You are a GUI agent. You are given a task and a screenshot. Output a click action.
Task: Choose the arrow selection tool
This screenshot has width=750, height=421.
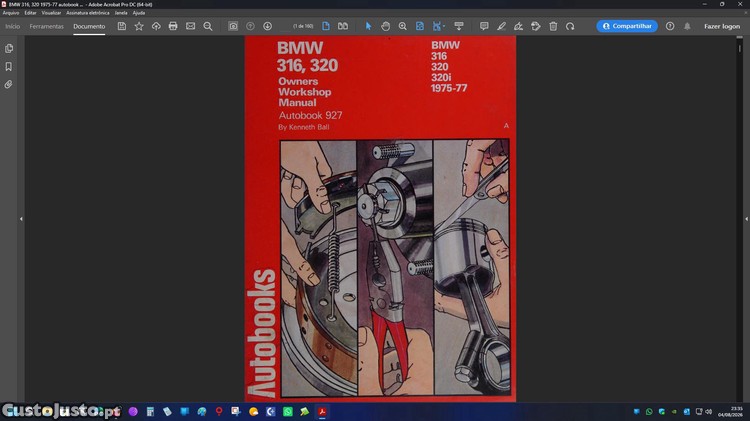[368, 26]
